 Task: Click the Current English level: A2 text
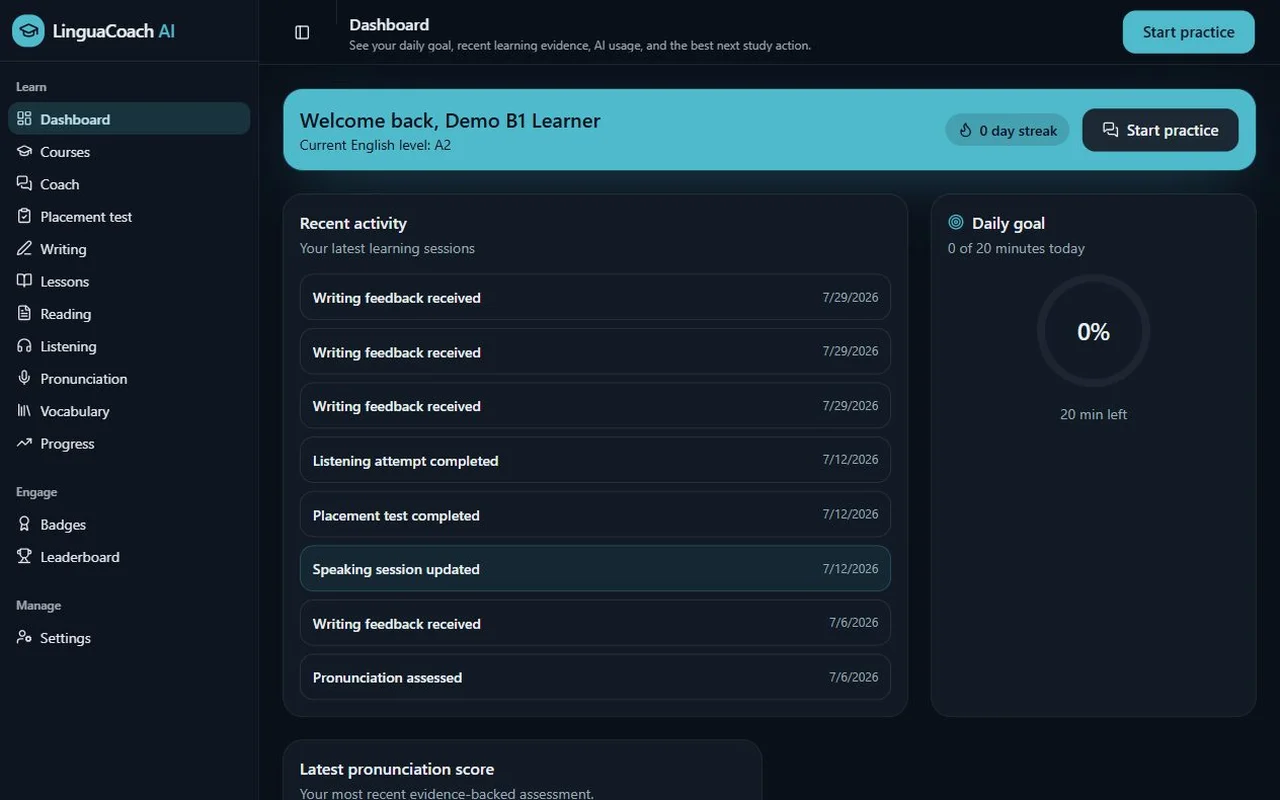point(375,145)
